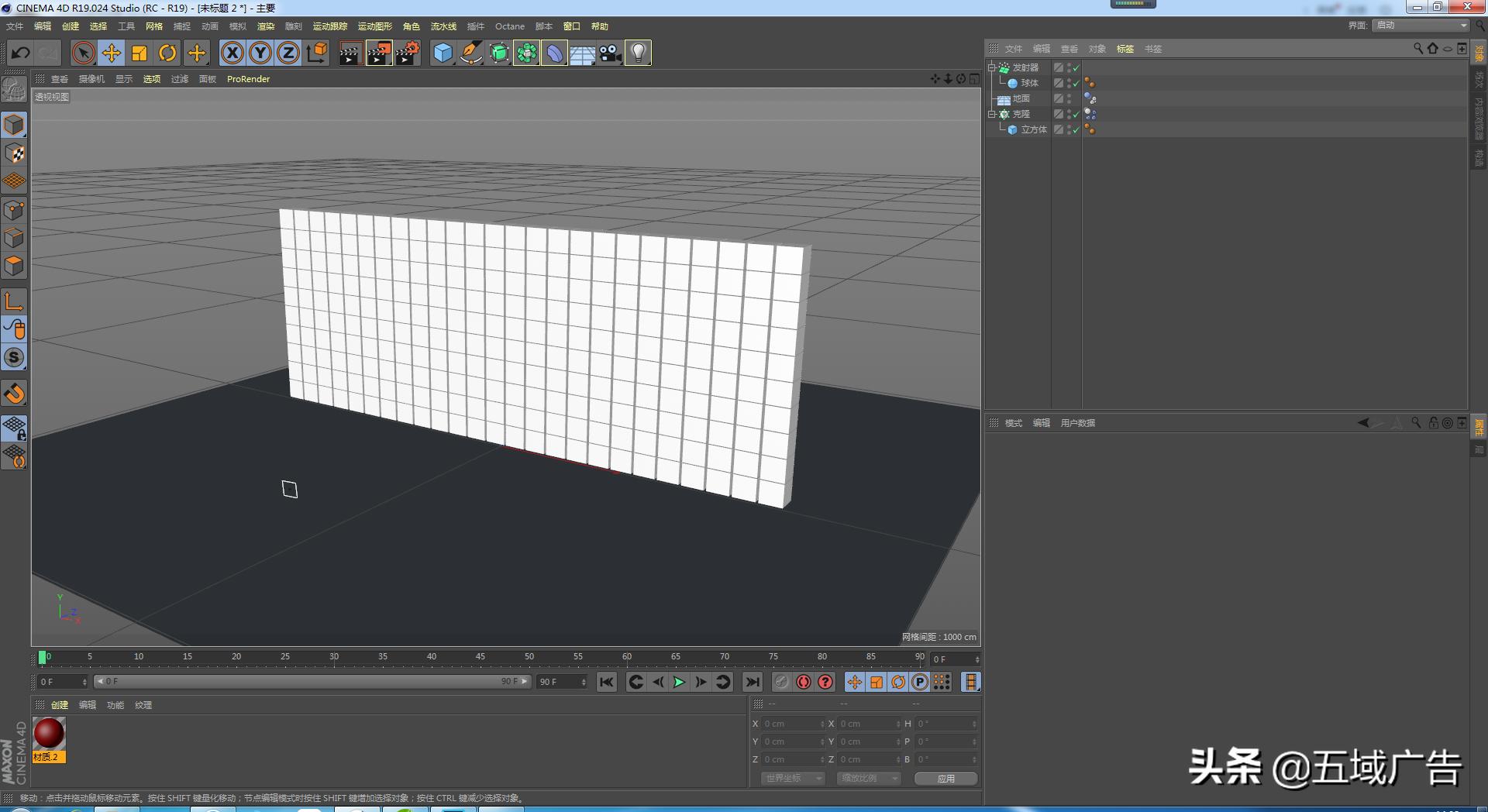This screenshot has height=812, width=1488.
Task: Select the Scale tool
Action: click(x=139, y=53)
